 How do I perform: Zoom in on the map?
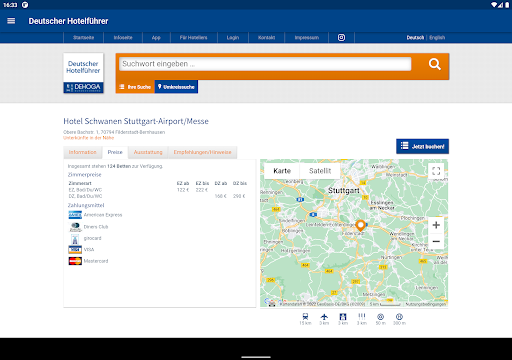tap(436, 225)
